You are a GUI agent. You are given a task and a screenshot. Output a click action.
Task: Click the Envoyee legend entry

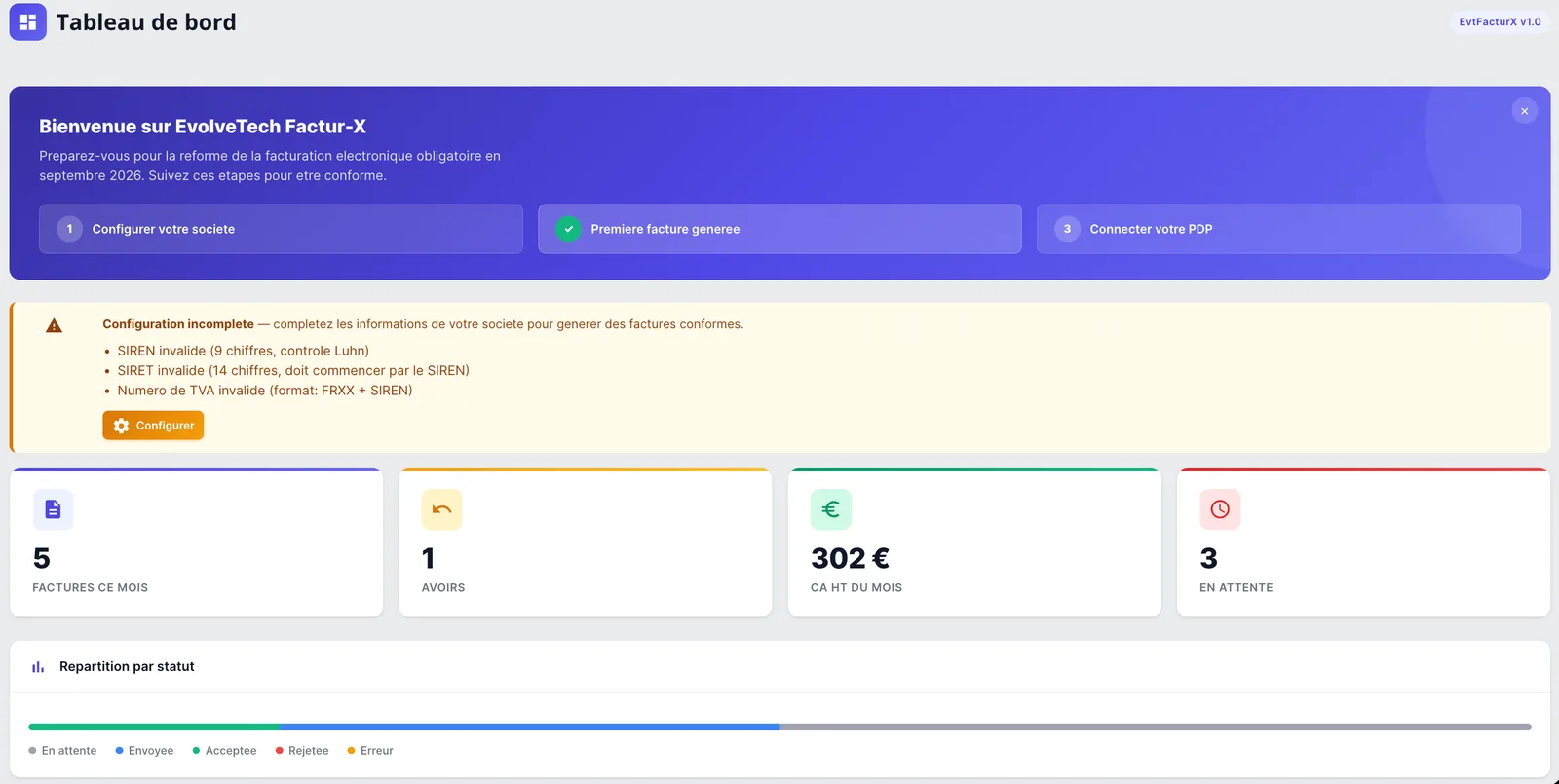(144, 751)
